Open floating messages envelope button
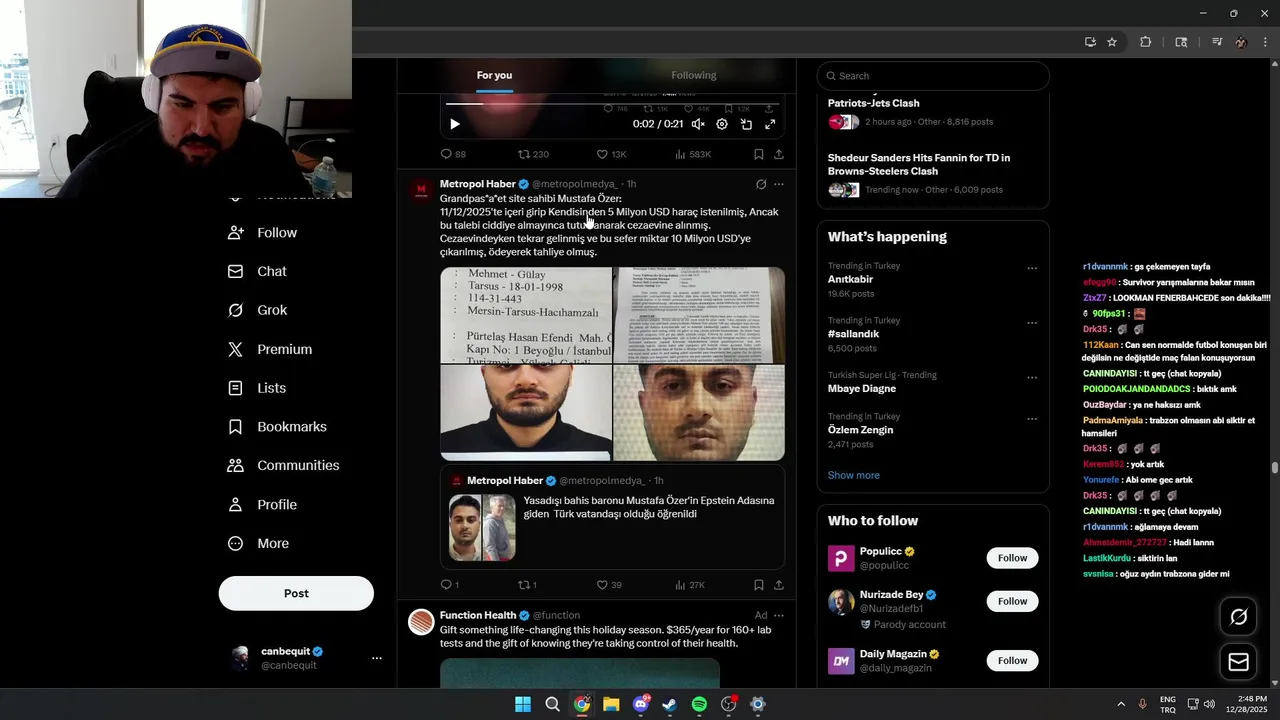1280x720 pixels. (x=1238, y=662)
